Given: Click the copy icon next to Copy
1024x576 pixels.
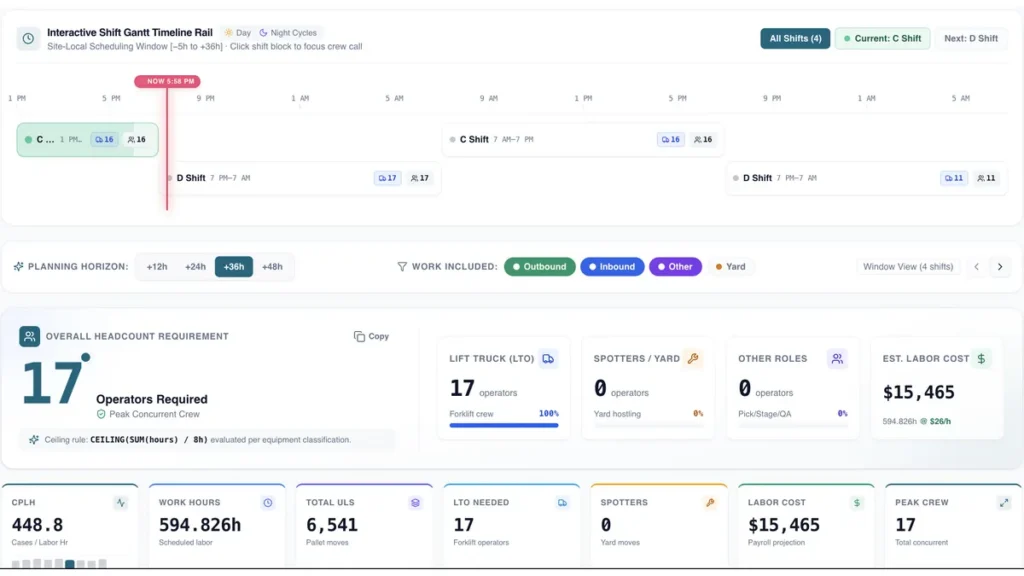Looking at the screenshot, I should pos(359,336).
